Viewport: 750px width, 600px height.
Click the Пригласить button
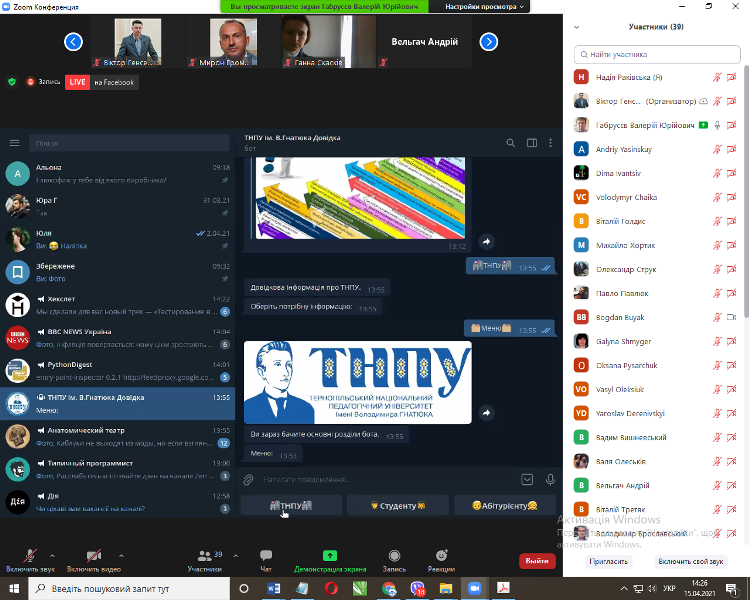[x=608, y=561]
